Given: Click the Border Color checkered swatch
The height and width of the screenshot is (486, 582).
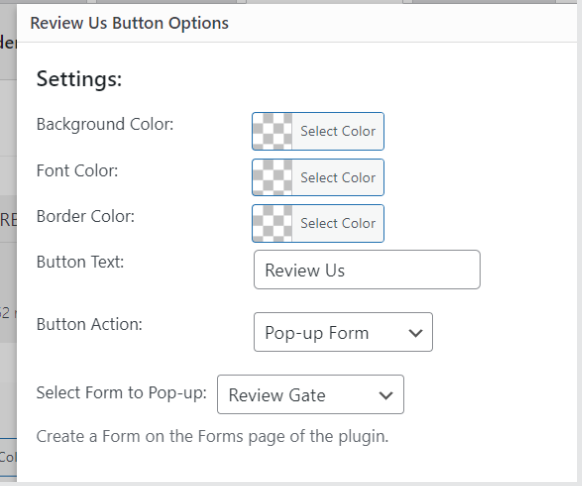Looking at the screenshot, I should (x=272, y=224).
